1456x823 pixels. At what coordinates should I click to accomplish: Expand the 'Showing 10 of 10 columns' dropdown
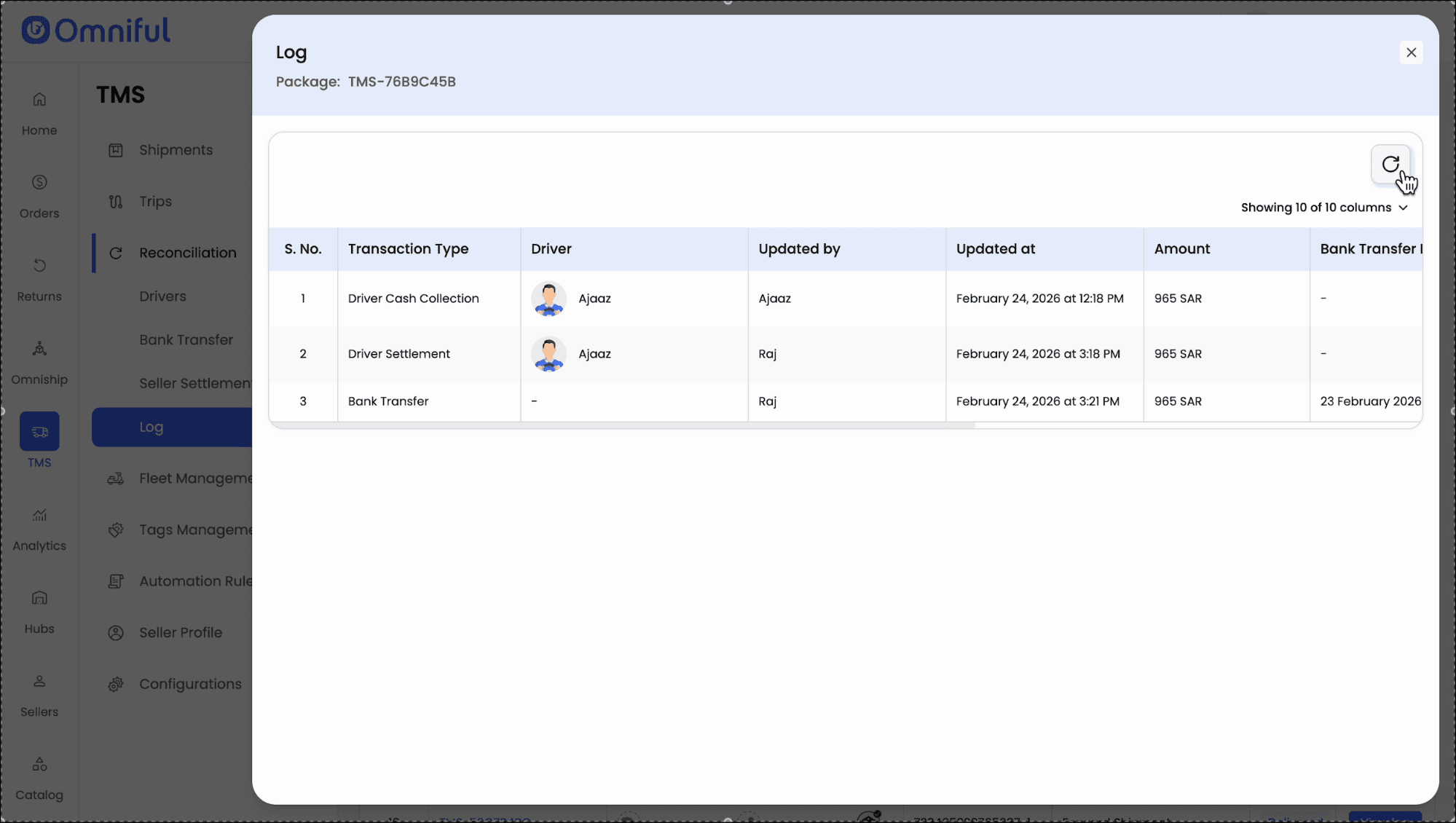click(1324, 208)
